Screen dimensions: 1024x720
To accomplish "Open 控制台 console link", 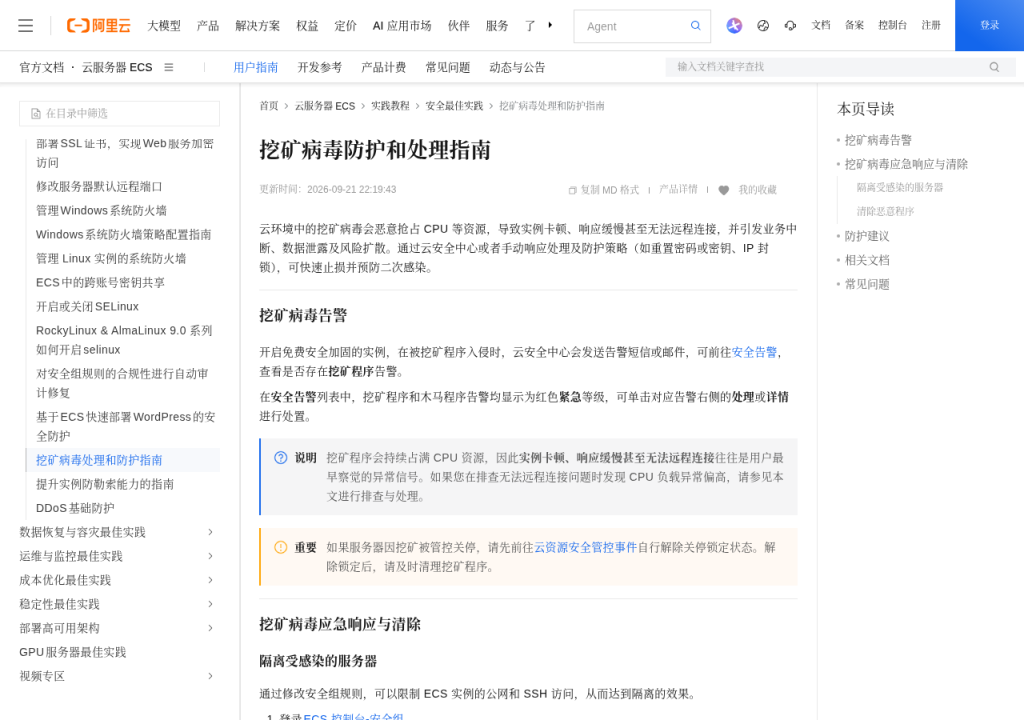I will tap(892, 25).
